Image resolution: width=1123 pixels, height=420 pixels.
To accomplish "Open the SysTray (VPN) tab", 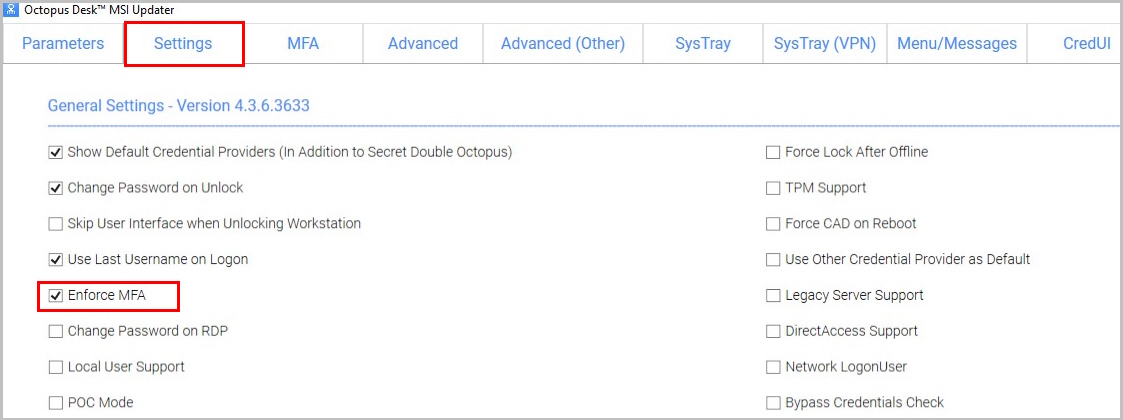I will pos(825,43).
